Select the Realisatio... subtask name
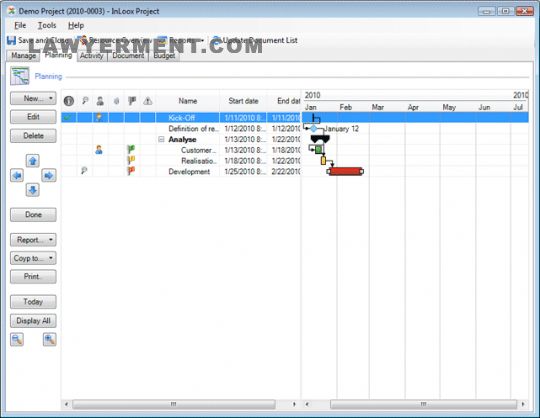Image resolution: width=540 pixels, height=418 pixels. coord(199,161)
